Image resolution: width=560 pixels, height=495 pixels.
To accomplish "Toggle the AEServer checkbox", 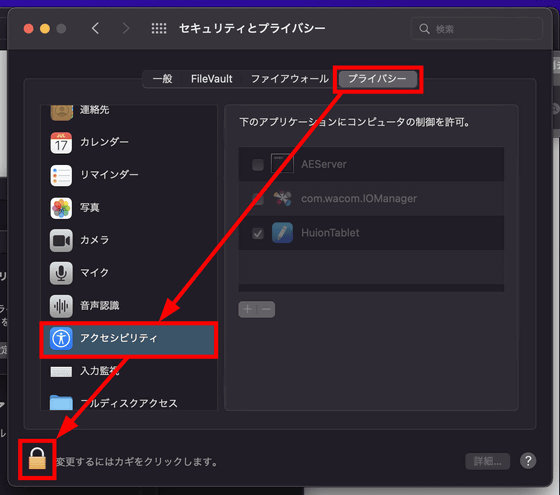I will (x=258, y=165).
